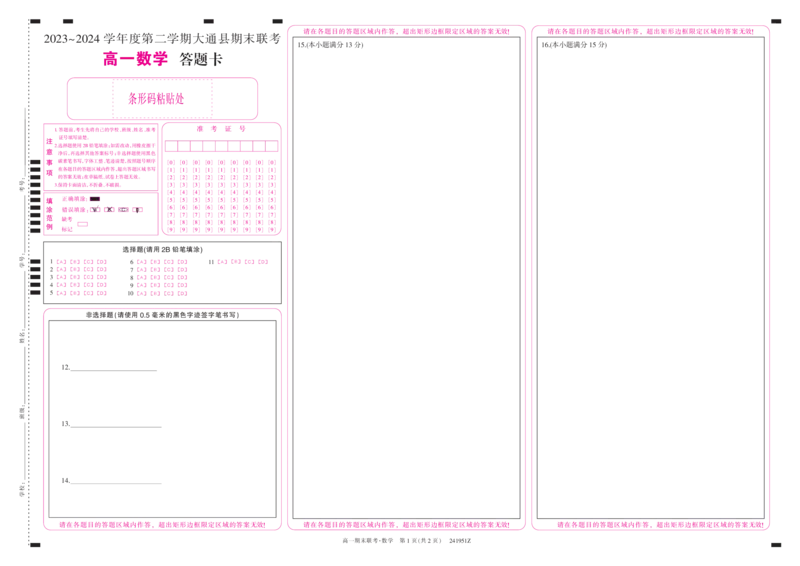Click inside the tall right column panel
The height and width of the screenshot is (566, 800).
652,280
